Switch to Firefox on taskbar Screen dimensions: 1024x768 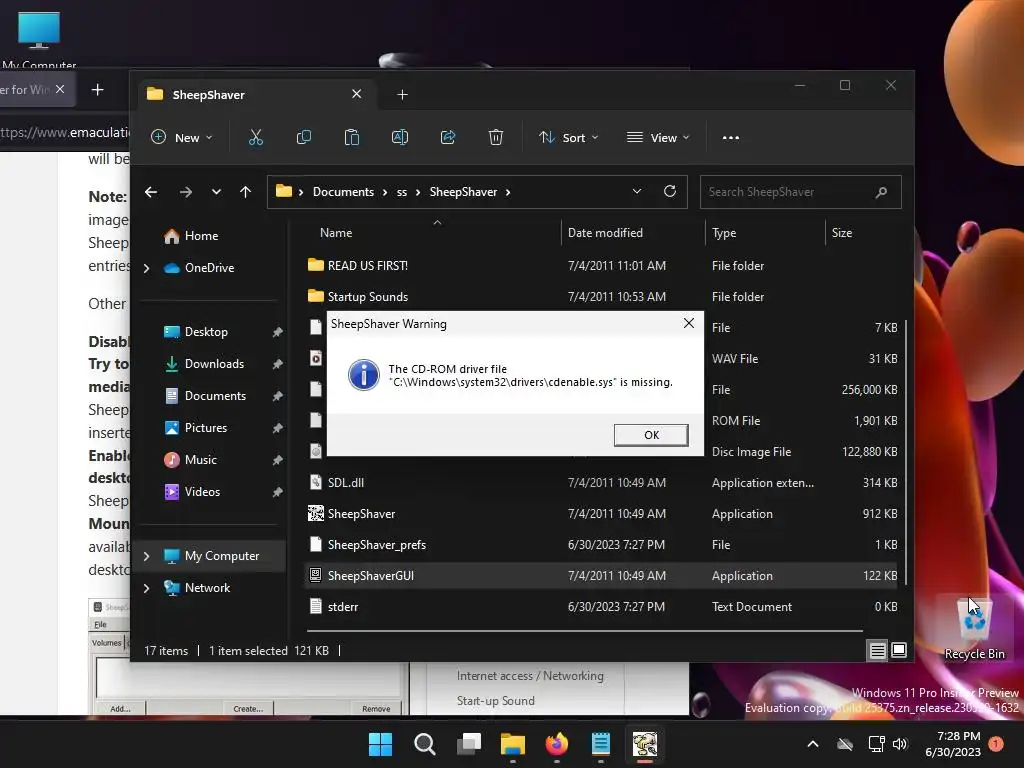pos(556,744)
